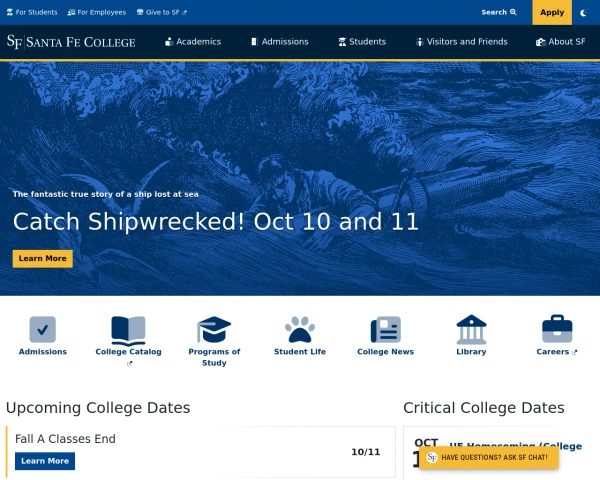Open the About SF navigation menu

point(561,42)
